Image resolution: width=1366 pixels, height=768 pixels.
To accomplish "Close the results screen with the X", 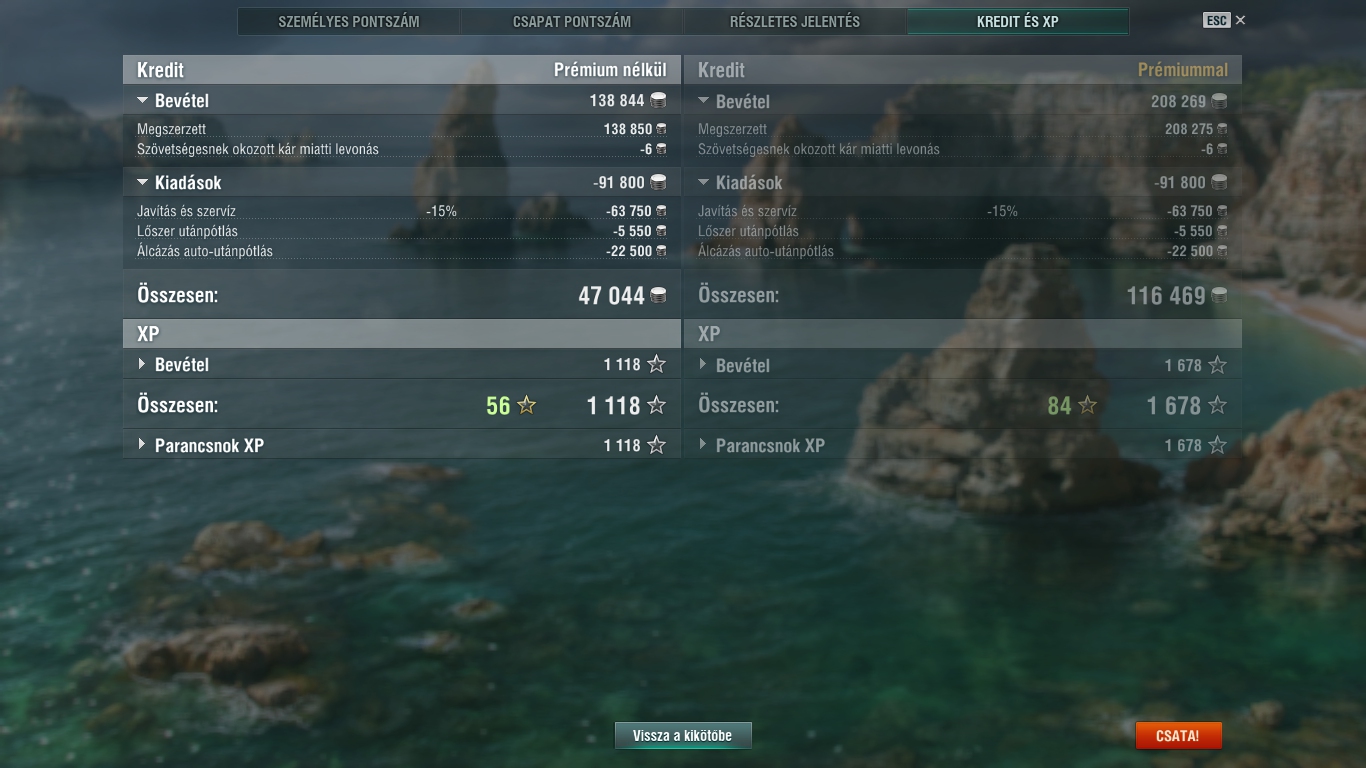I will pos(1240,20).
